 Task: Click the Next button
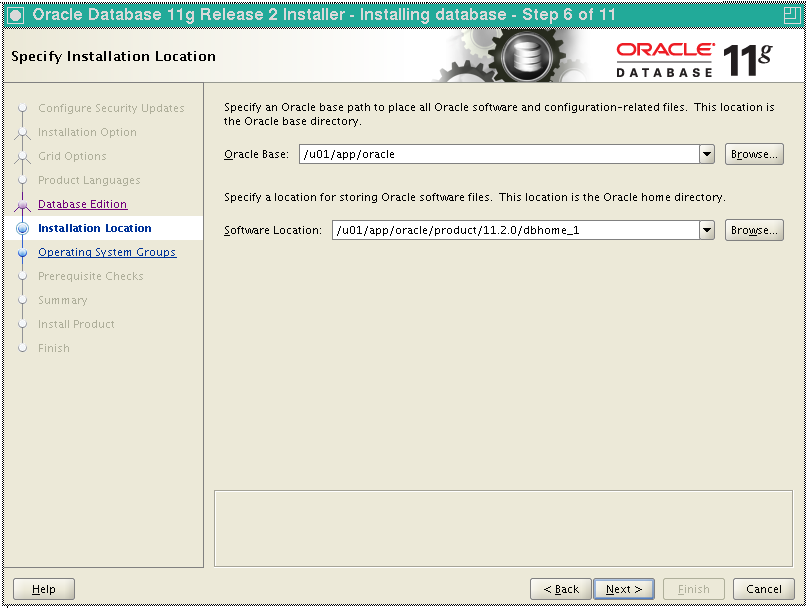click(x=624, y=589)
